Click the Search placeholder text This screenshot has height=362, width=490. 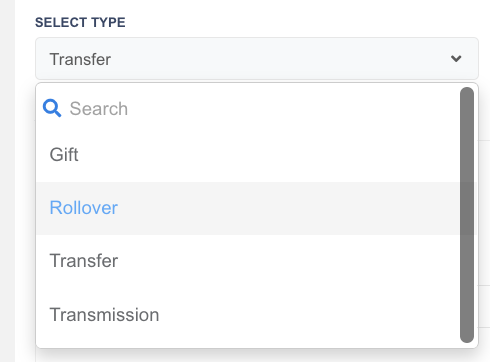[99, 109]
